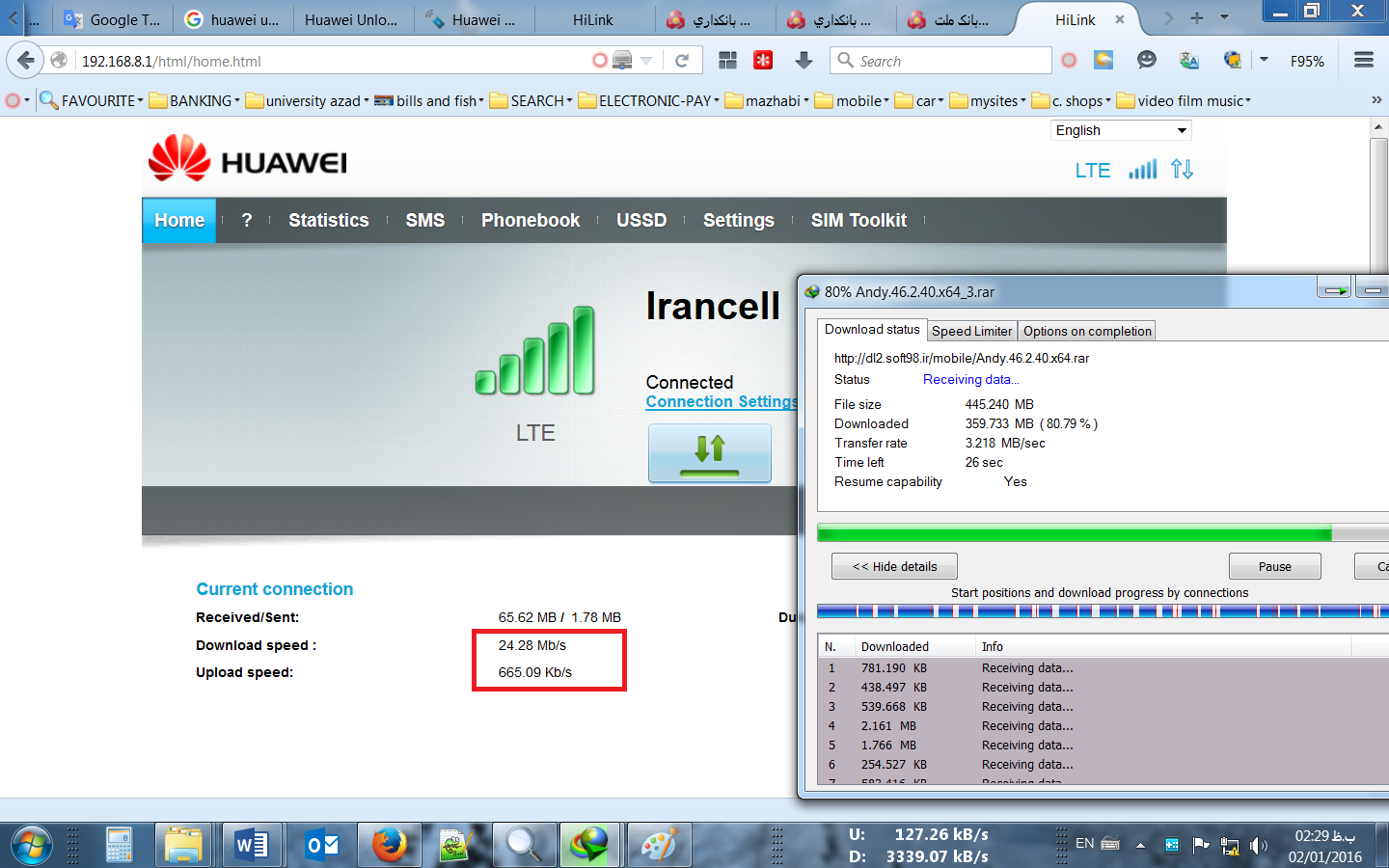Open Outlook from the taskbar
The height and width of the screenshot is (868, 1389).
pos(321,846)
